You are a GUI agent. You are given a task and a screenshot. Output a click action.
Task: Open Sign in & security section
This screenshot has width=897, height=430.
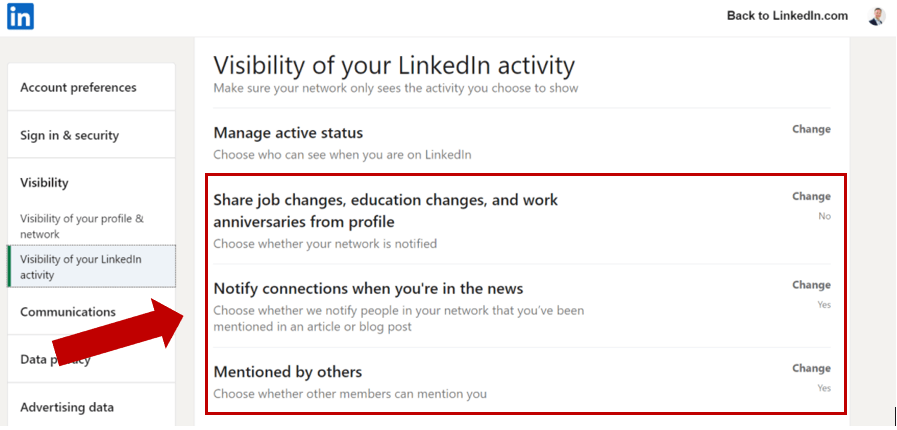[x=69, y=135]
